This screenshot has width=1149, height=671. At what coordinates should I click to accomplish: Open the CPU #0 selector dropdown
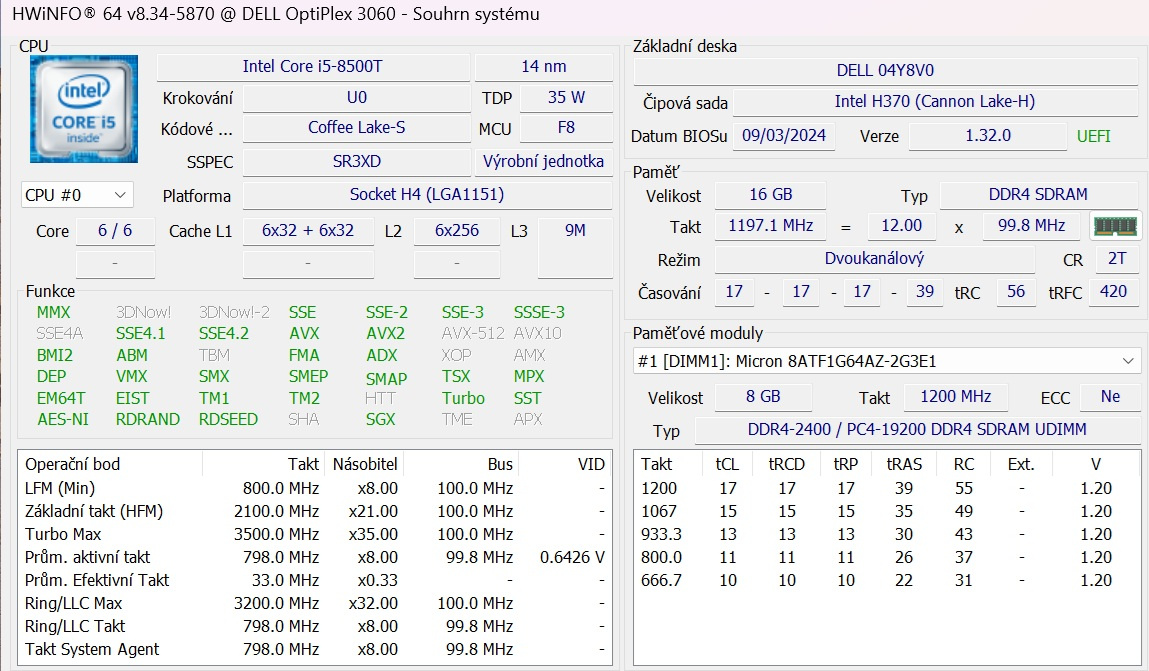coord(76,195)
